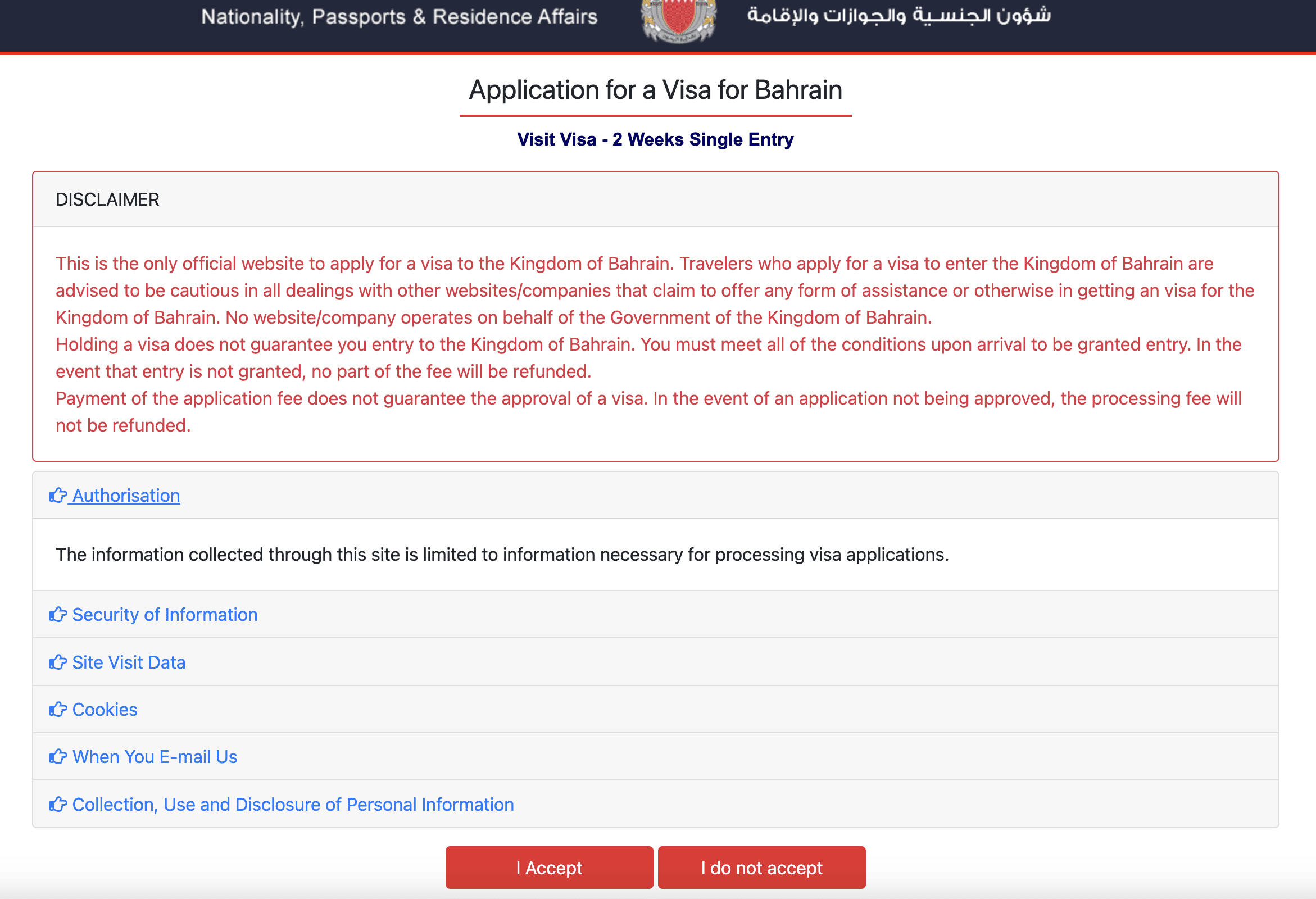Expand the When You E-mail Us section
The width and height of the screenshot is (1316, 899).
click(143, 757)
